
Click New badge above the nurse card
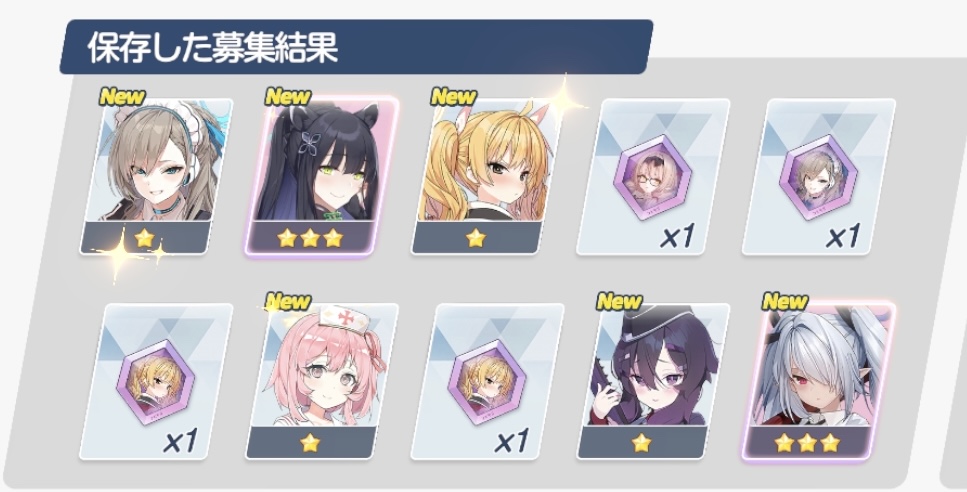[288, 301]
